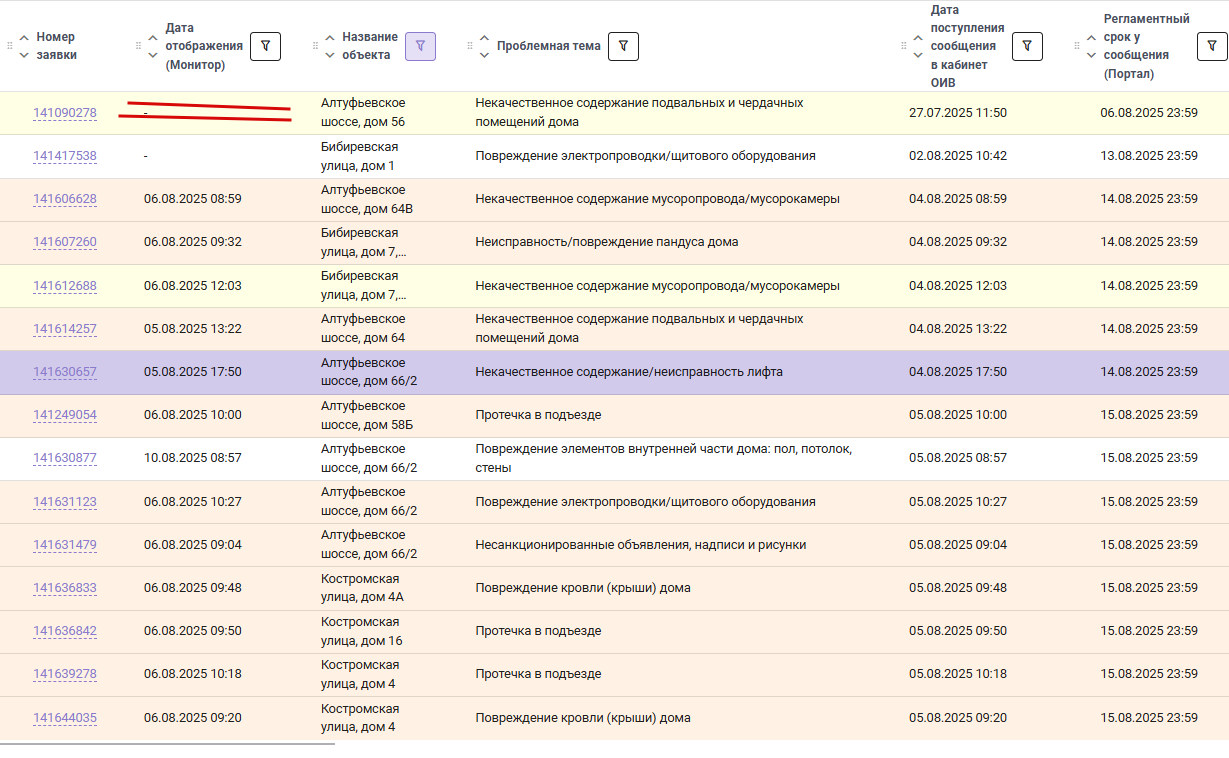Screen dimensions: 1229x758
Task: Open request link 141631479
Action: tap(65, 545)
